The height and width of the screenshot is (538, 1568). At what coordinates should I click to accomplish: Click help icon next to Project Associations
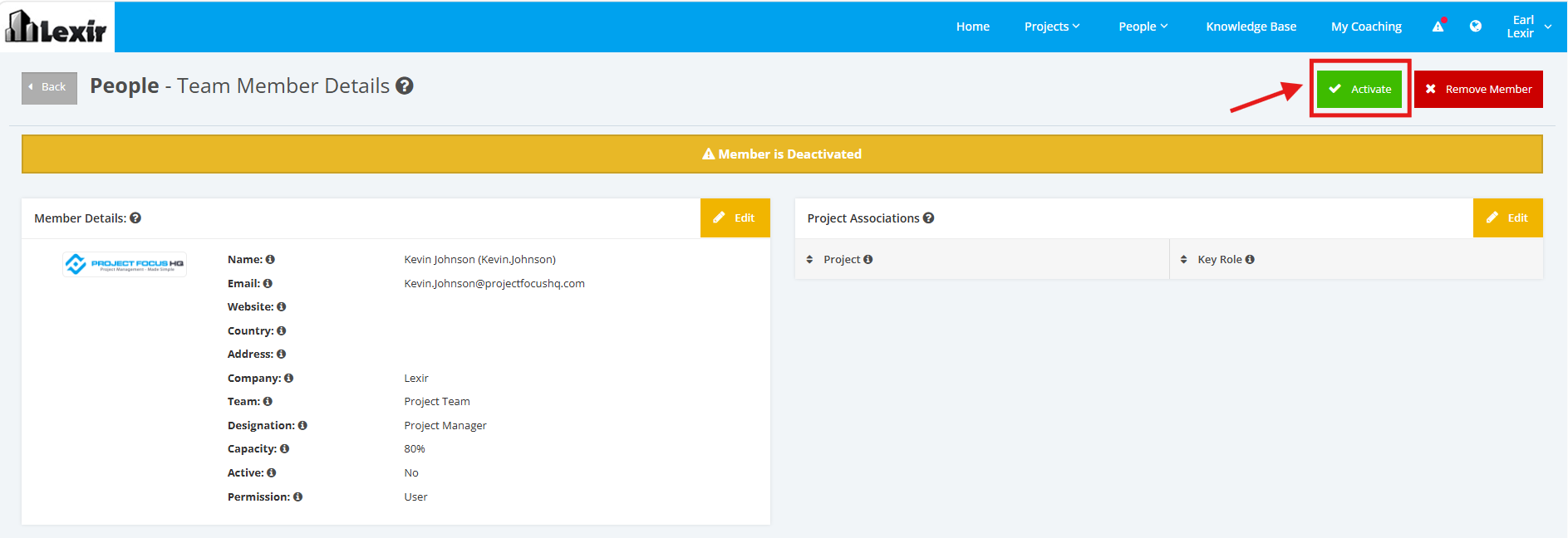coord(928,218)
